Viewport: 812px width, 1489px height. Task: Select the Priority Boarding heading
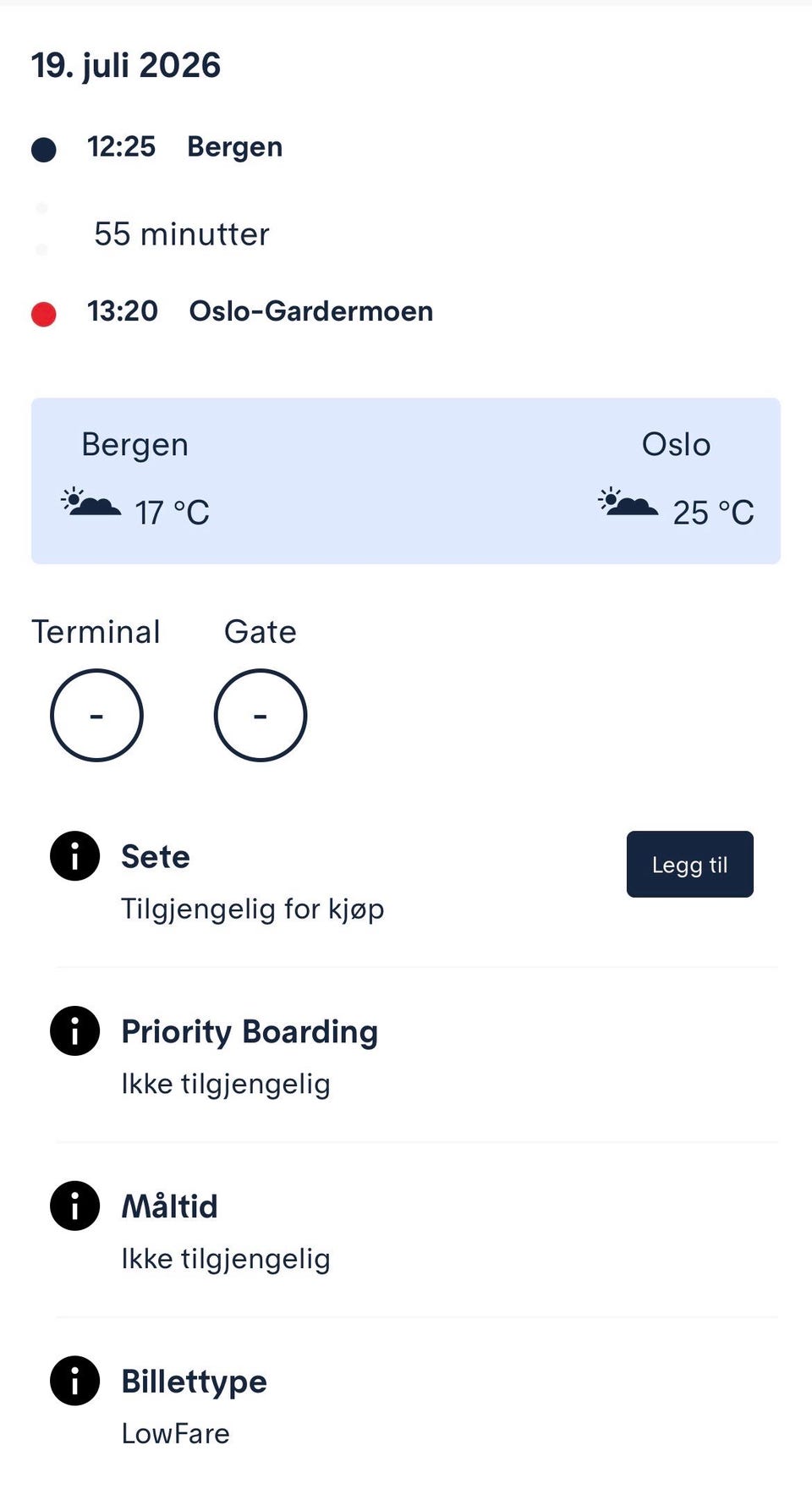tap(250, 1032)
